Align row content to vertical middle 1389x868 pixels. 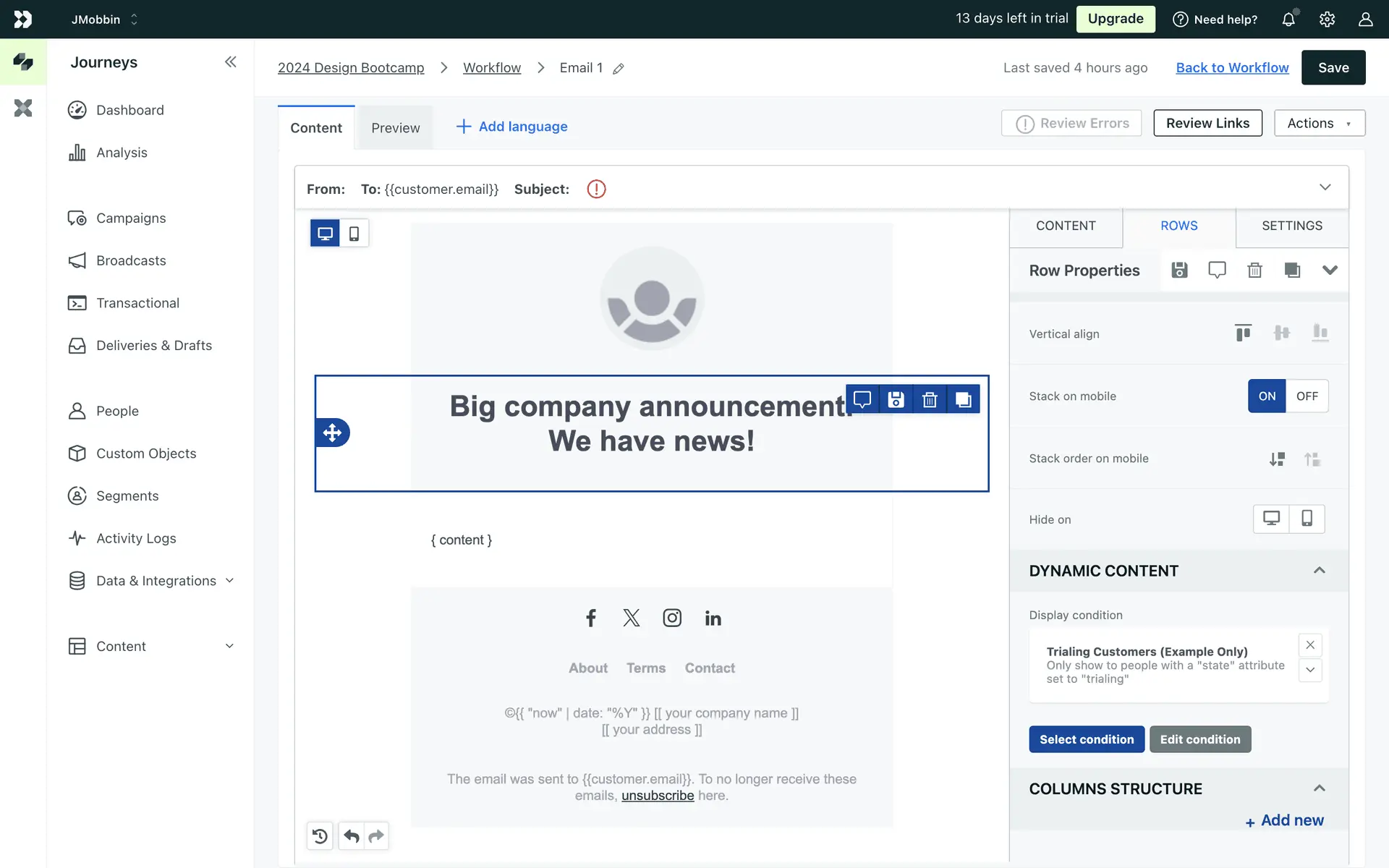click(x=1281, y=333)
